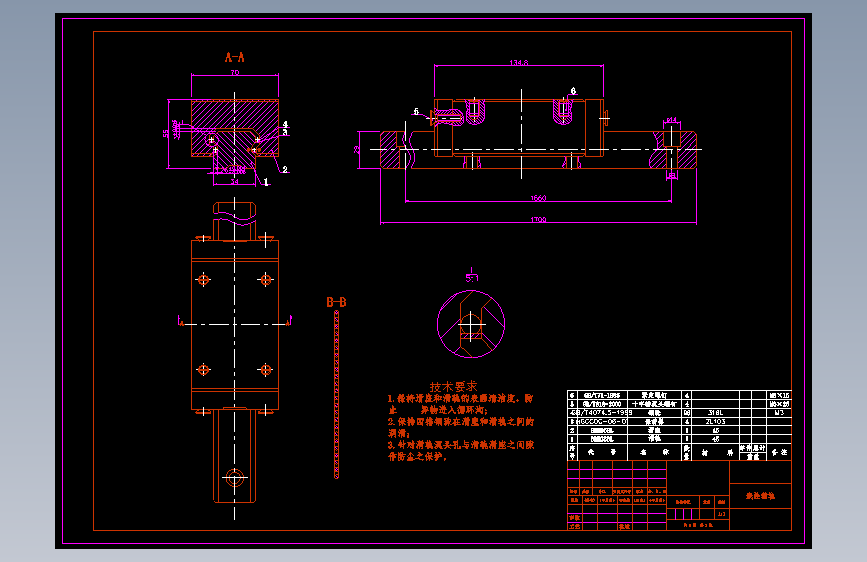Screen dimensions: 867x562
Task: Click part callout number 1 in section A-A
Action: [x=266, y=181]
